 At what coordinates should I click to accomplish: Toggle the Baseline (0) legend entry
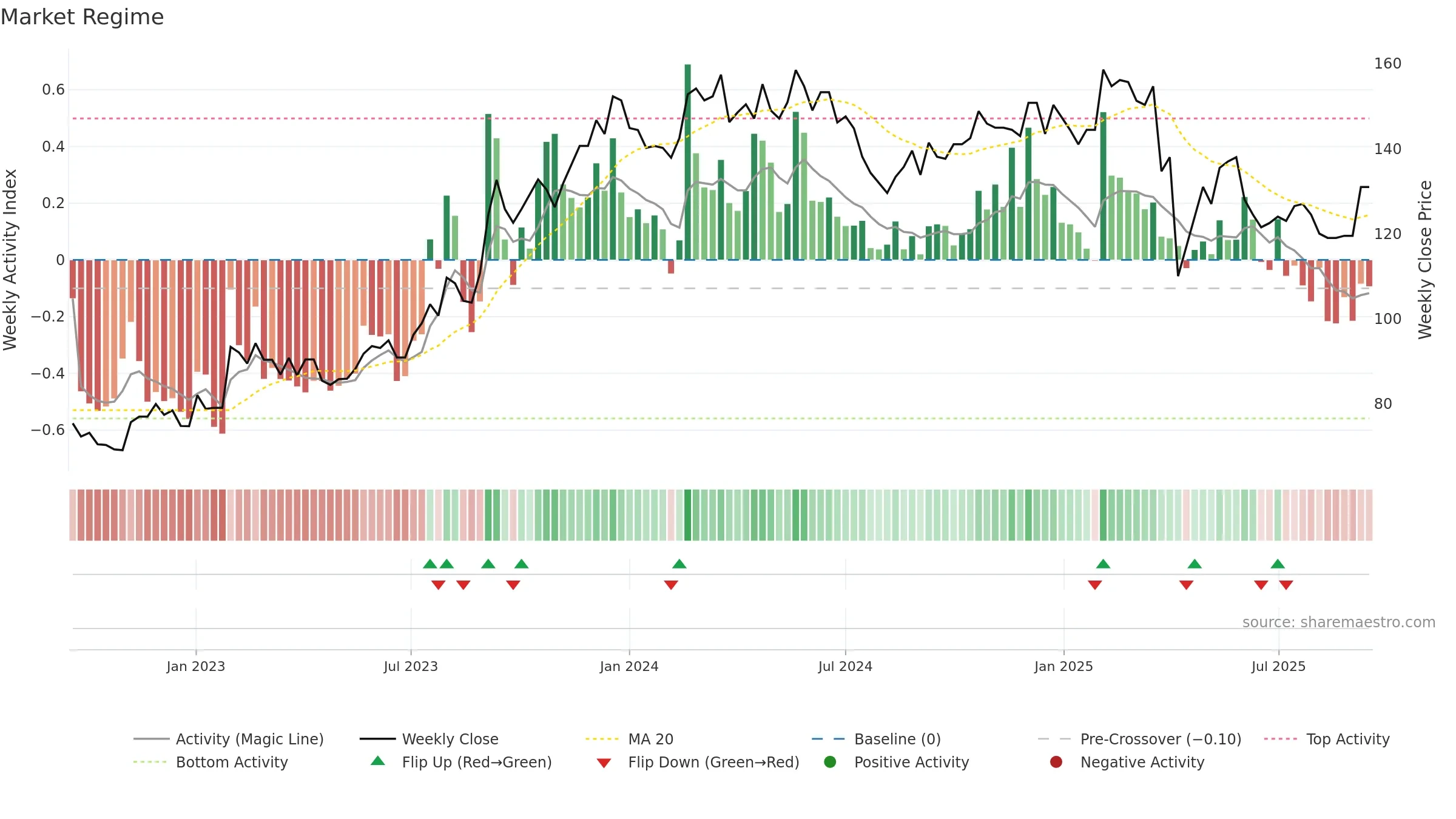click(876, 739)
